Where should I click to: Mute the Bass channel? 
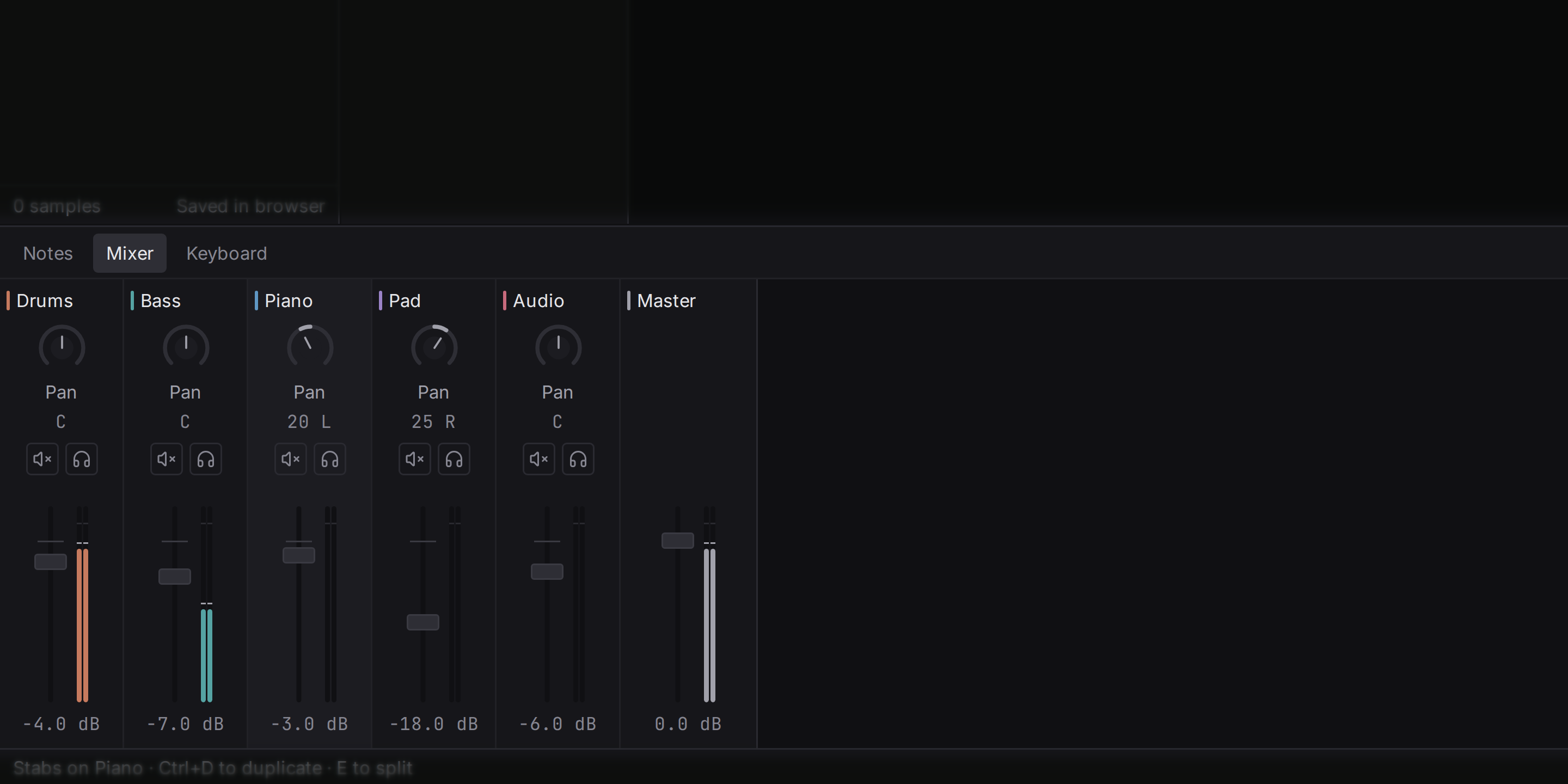(166, 459)
